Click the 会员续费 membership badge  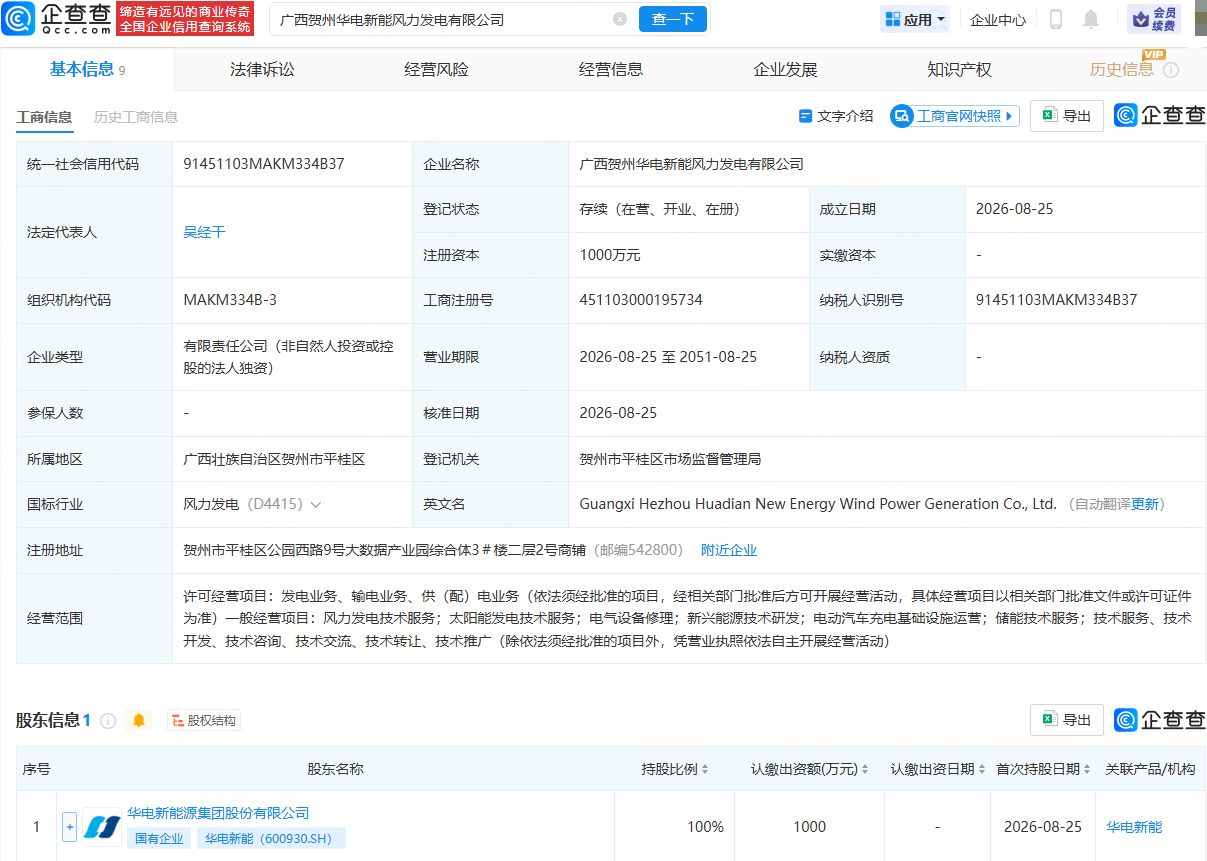[1154, 19]
